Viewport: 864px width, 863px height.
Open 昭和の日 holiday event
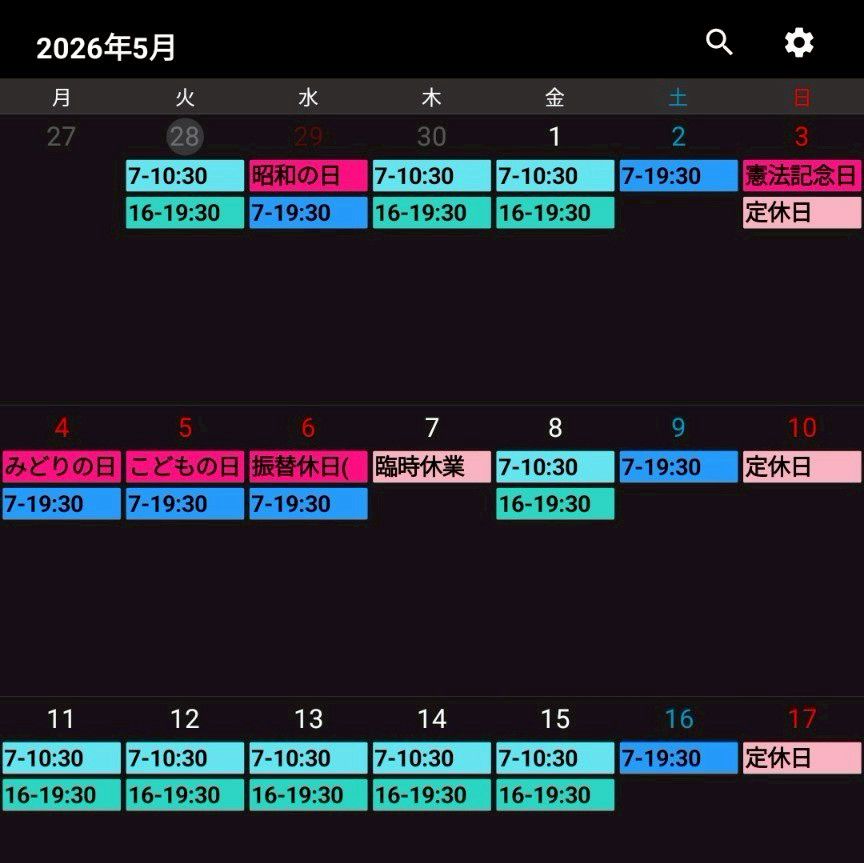click(308, 176)
